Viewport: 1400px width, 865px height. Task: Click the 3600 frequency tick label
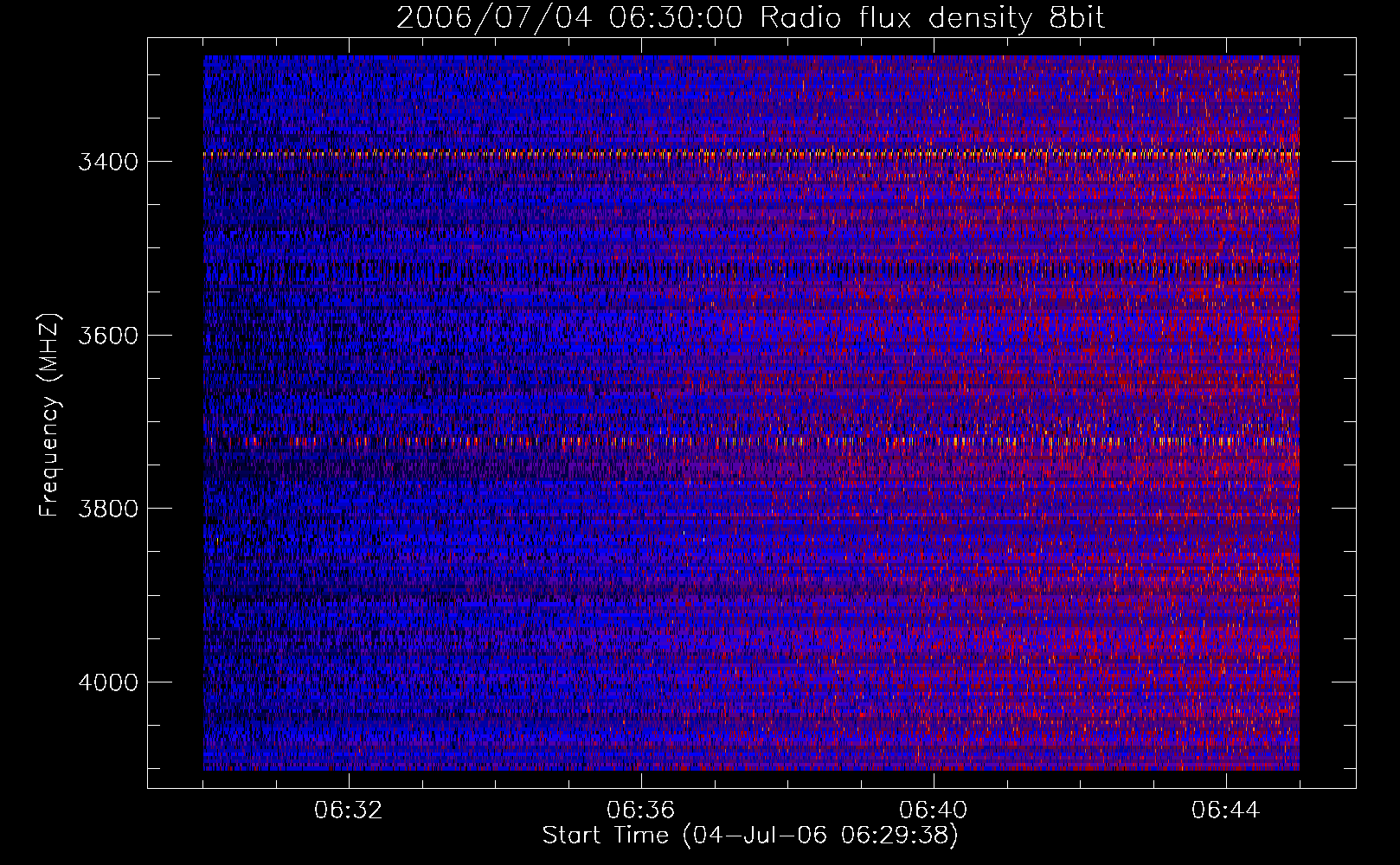(108, 336)
